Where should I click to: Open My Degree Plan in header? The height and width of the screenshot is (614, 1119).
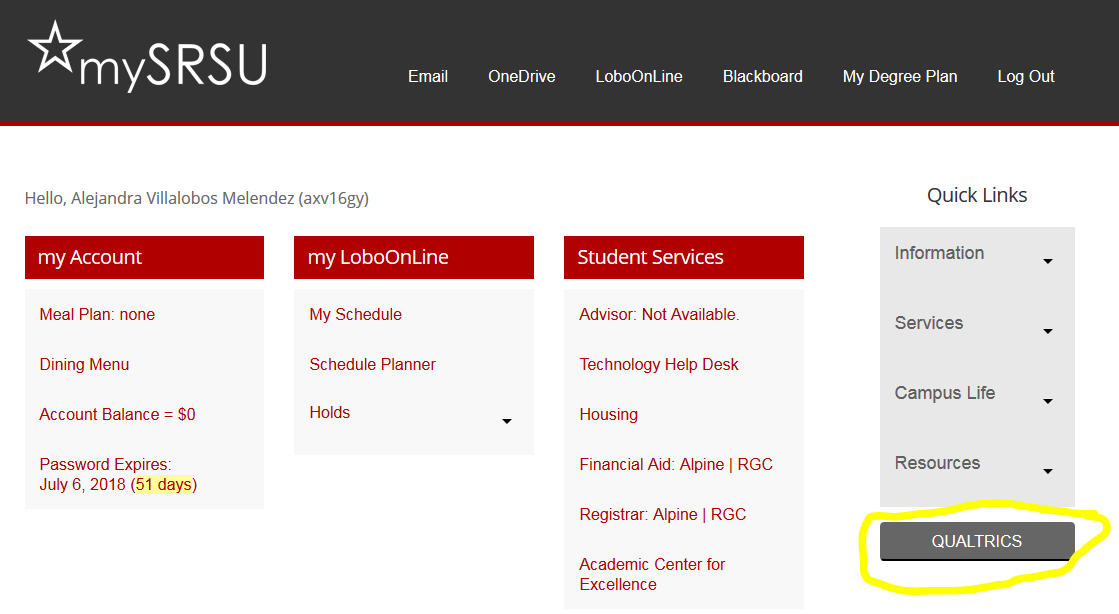900,76
